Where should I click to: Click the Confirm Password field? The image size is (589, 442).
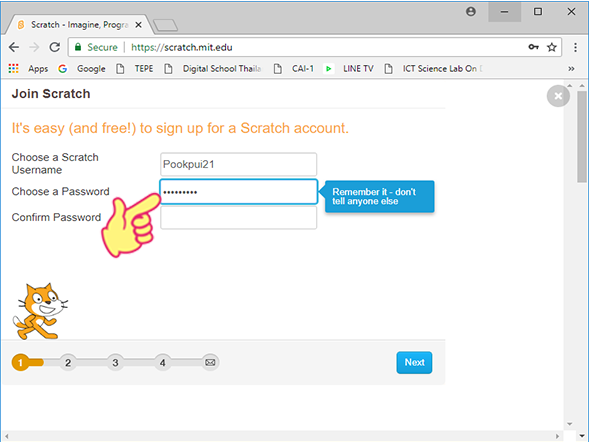(239, 218)
